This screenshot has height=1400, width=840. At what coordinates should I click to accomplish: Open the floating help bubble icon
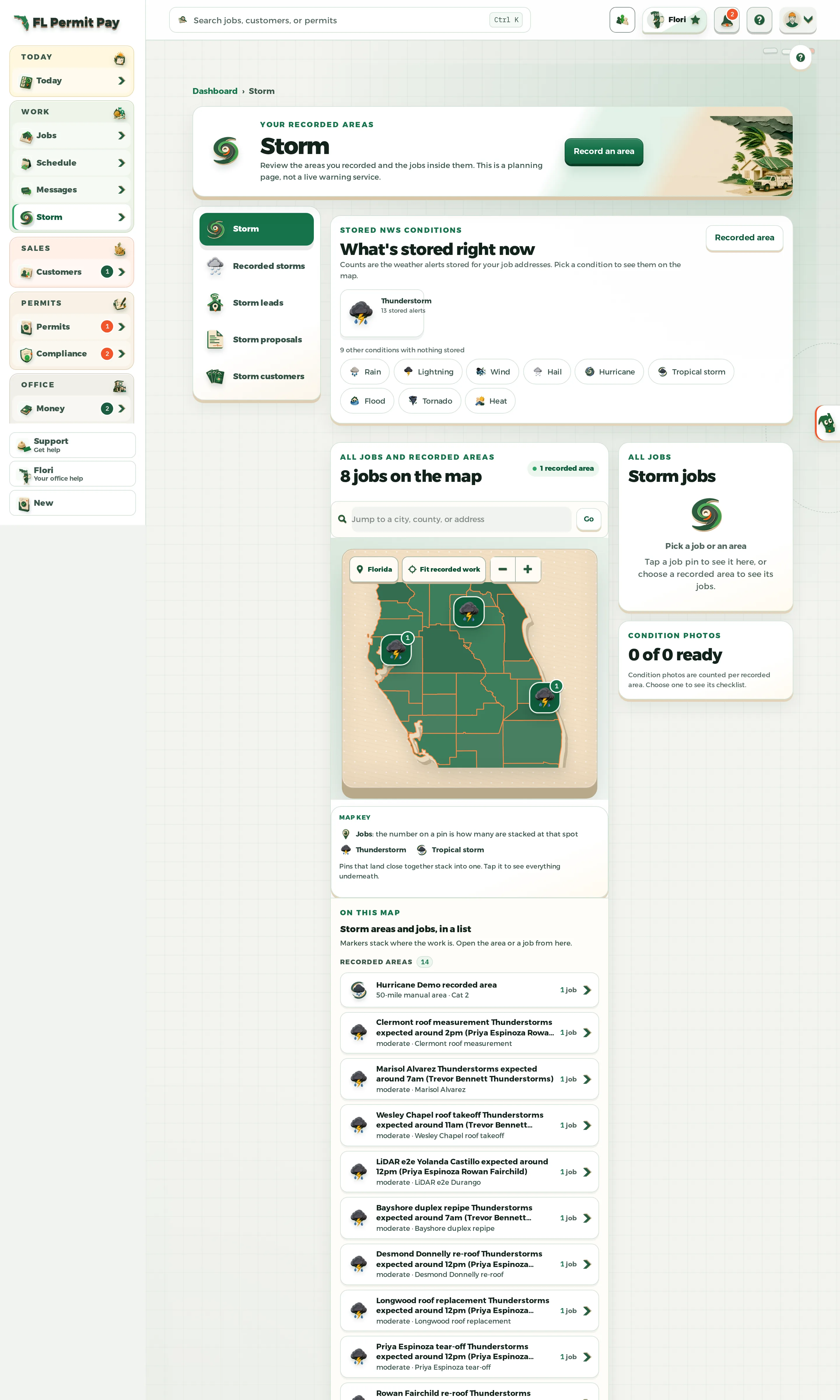tap(800, 57)
